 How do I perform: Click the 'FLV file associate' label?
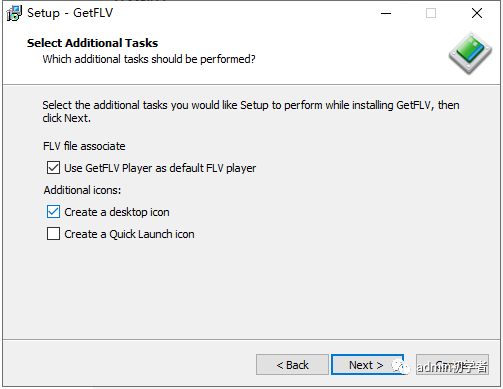coord(84,146)
